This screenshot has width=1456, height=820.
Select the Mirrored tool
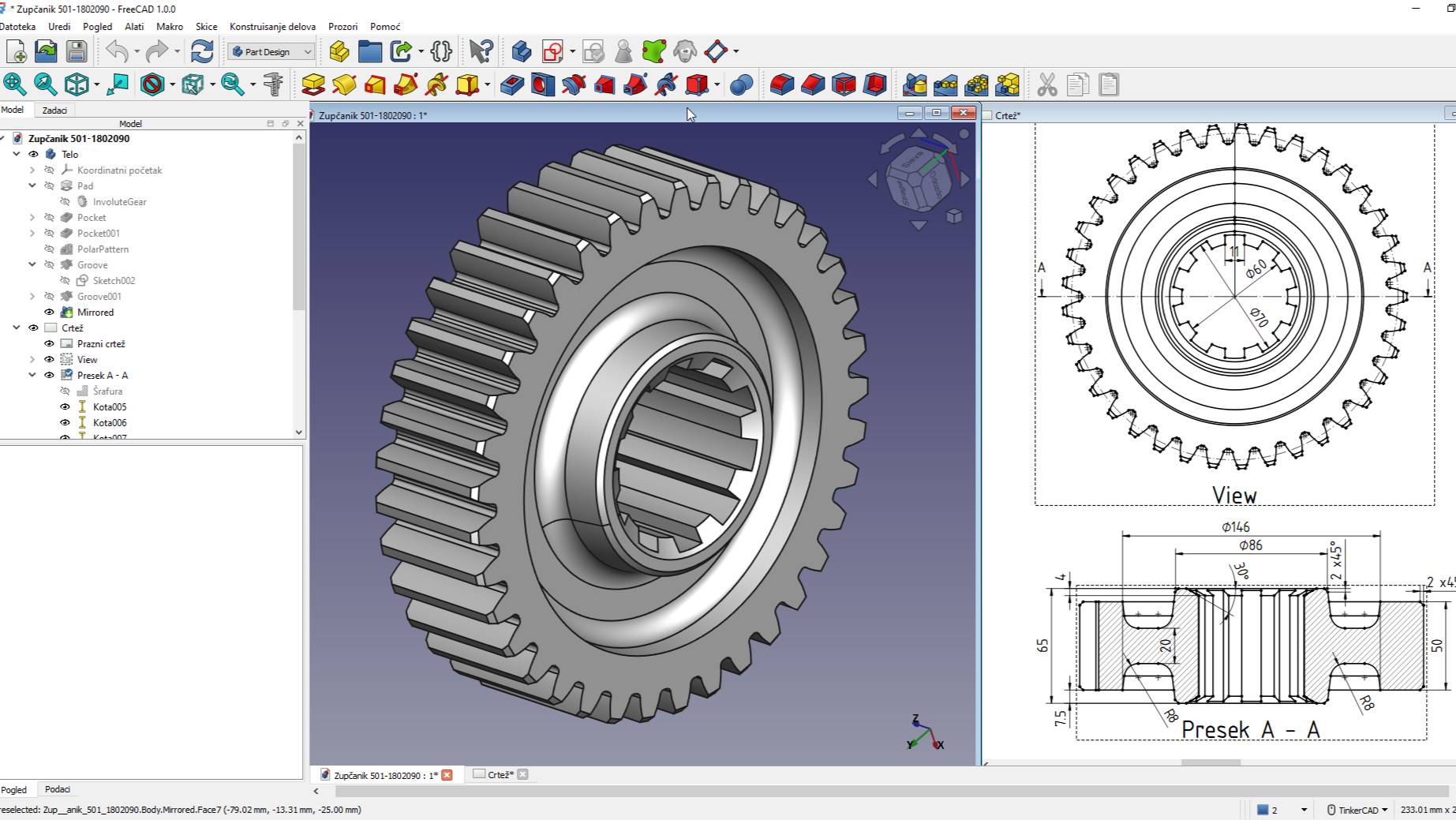(915, 84)
